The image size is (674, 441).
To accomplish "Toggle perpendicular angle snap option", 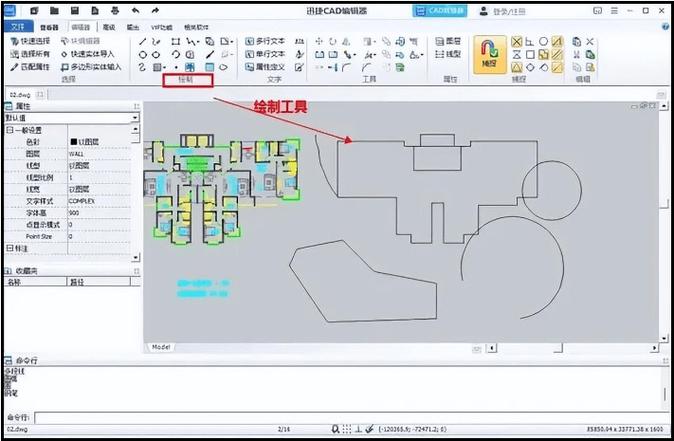I will tap(530, 42).
